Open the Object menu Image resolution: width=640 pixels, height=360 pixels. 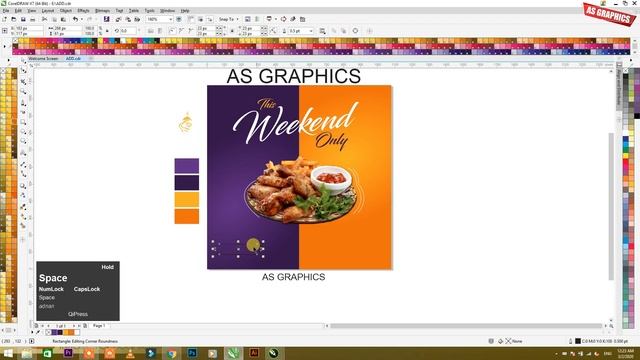click(66, 11)
